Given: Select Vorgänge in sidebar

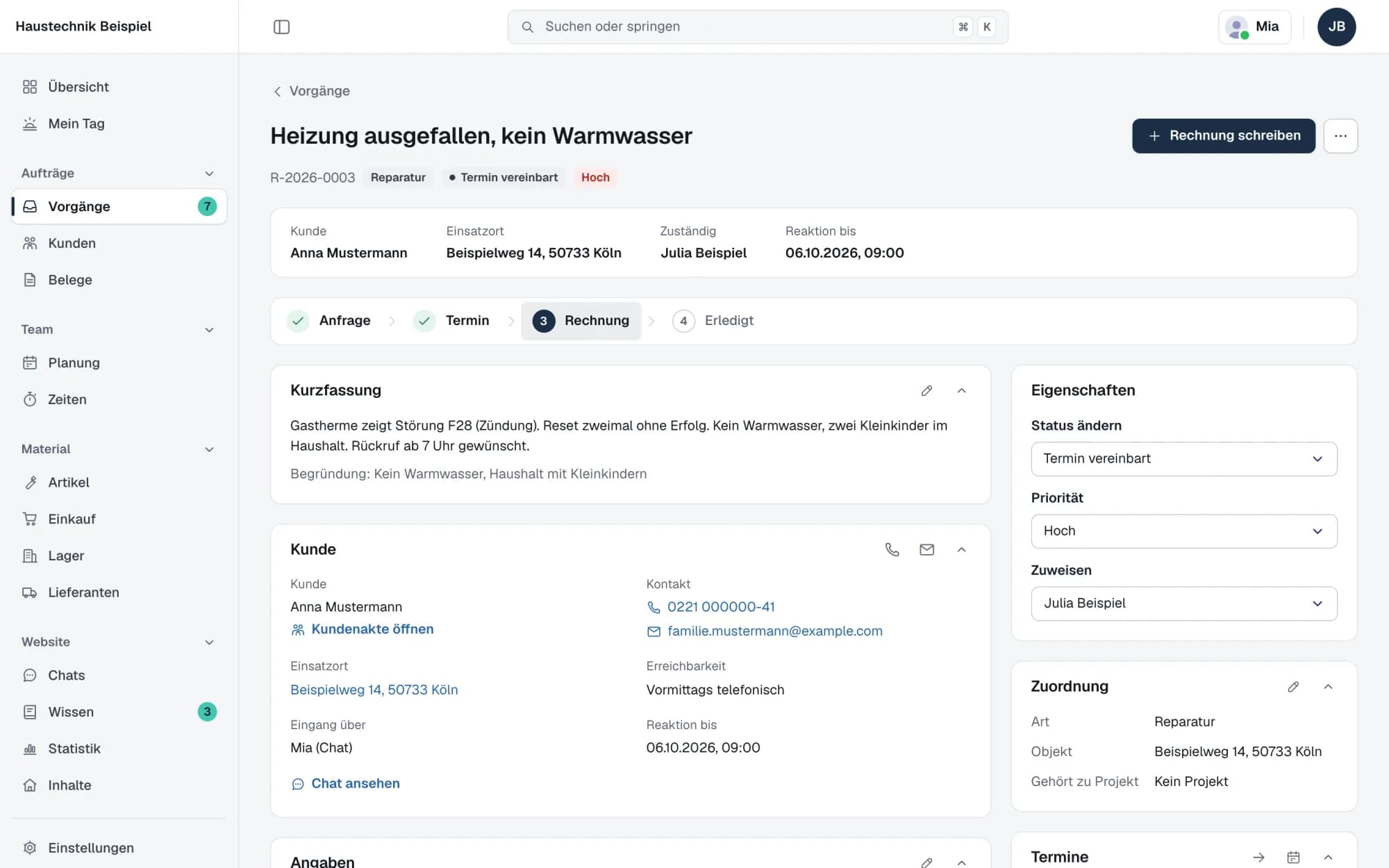Looking at the screenshot, I should [119, 206].
